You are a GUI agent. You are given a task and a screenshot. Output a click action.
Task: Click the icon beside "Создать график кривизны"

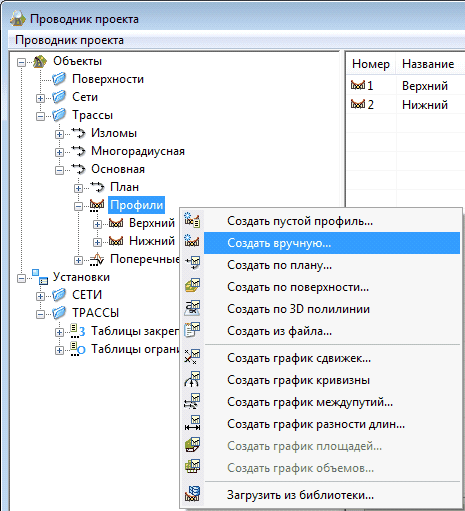click(x=192, y=379)
